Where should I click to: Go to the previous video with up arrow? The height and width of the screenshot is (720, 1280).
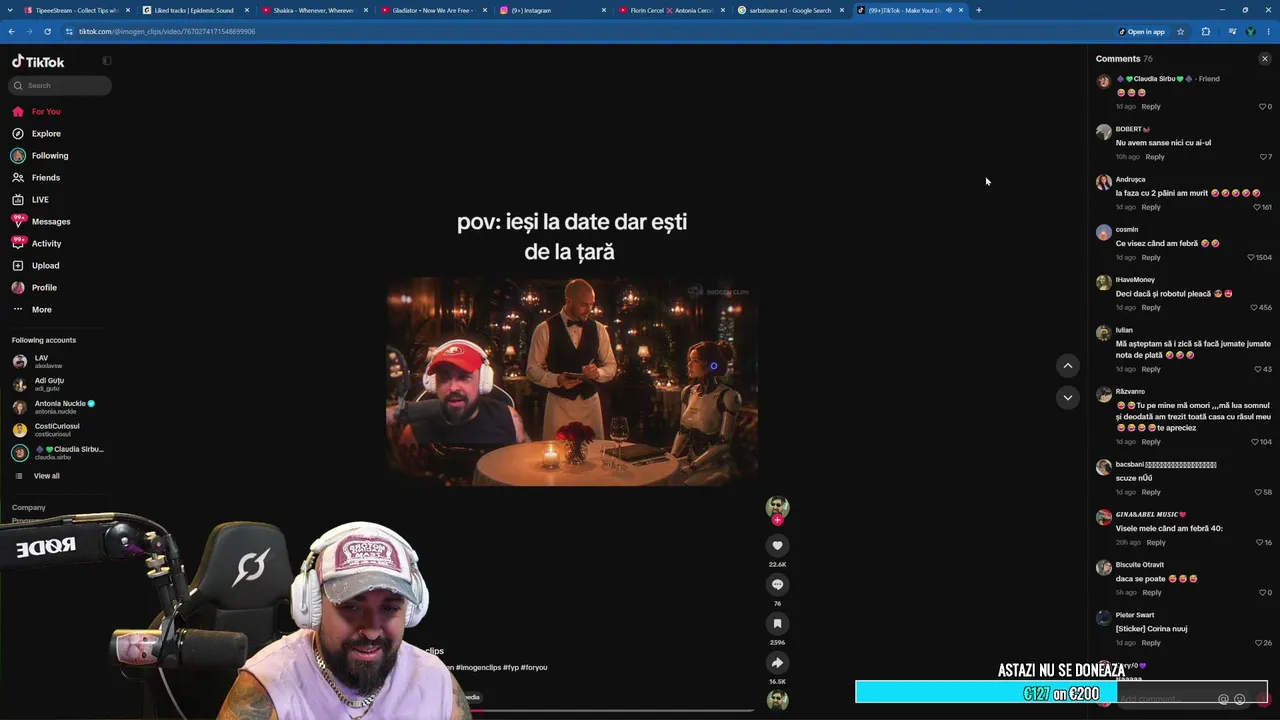click(x=1068, y=366)
